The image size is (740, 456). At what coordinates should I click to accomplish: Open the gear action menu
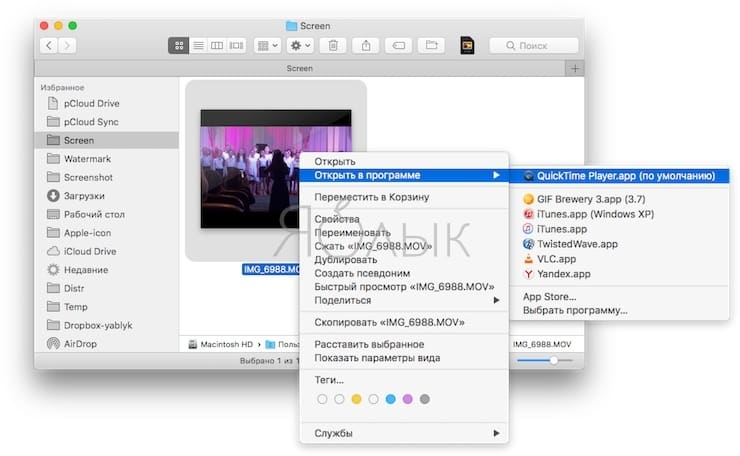click(300, 45)
